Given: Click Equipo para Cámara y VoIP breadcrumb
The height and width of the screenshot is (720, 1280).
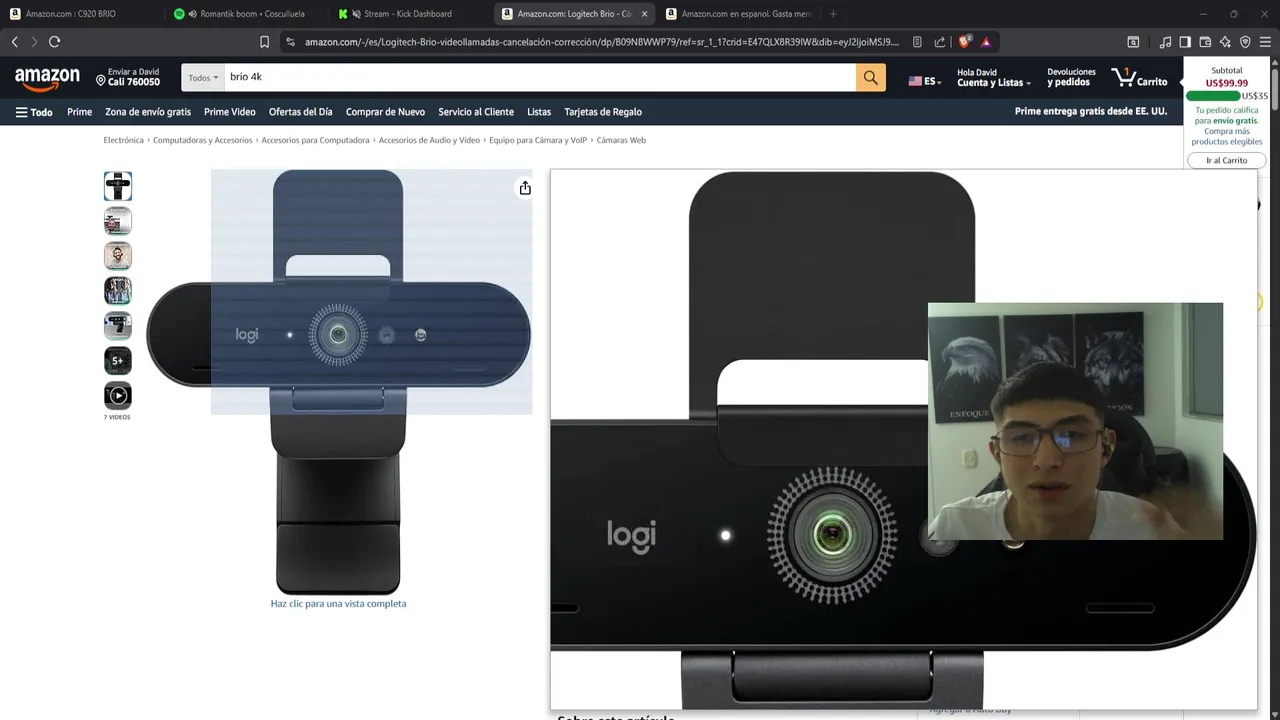Looking at the screenshot, I should pyautogui.click(x=538, y=140).
